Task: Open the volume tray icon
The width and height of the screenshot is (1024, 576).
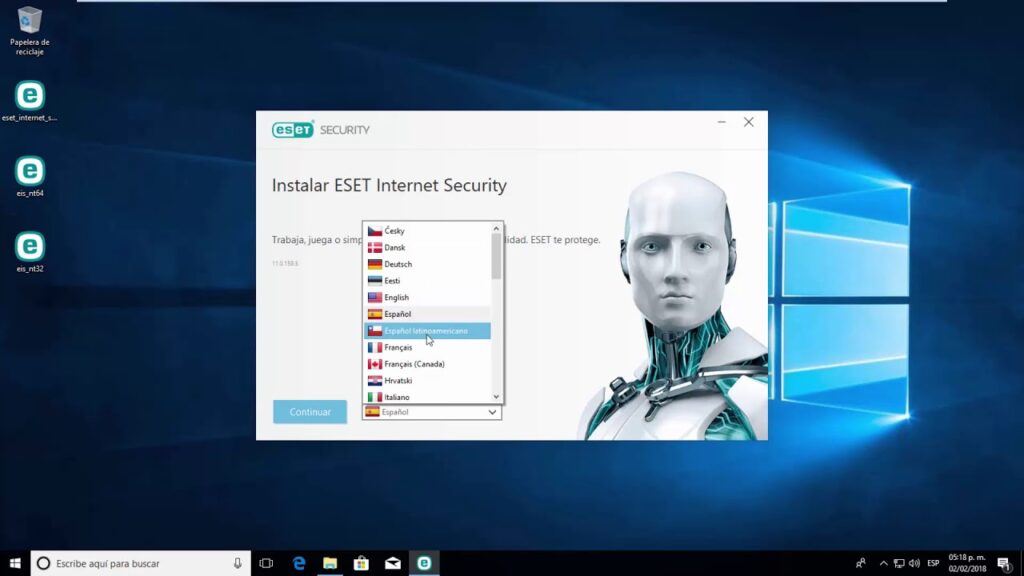Action: coord(914,563)
